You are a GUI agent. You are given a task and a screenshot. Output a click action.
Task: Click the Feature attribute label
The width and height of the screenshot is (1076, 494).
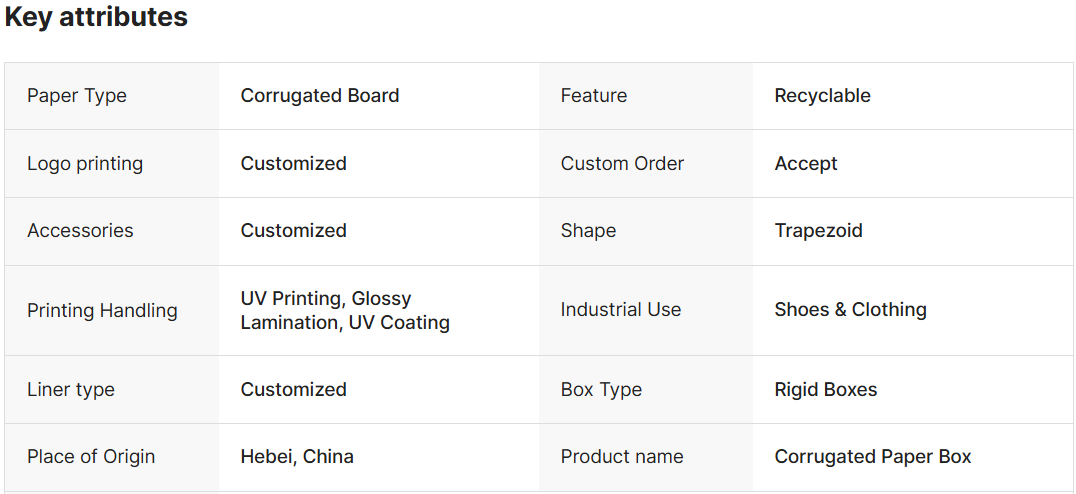(594, 96)
